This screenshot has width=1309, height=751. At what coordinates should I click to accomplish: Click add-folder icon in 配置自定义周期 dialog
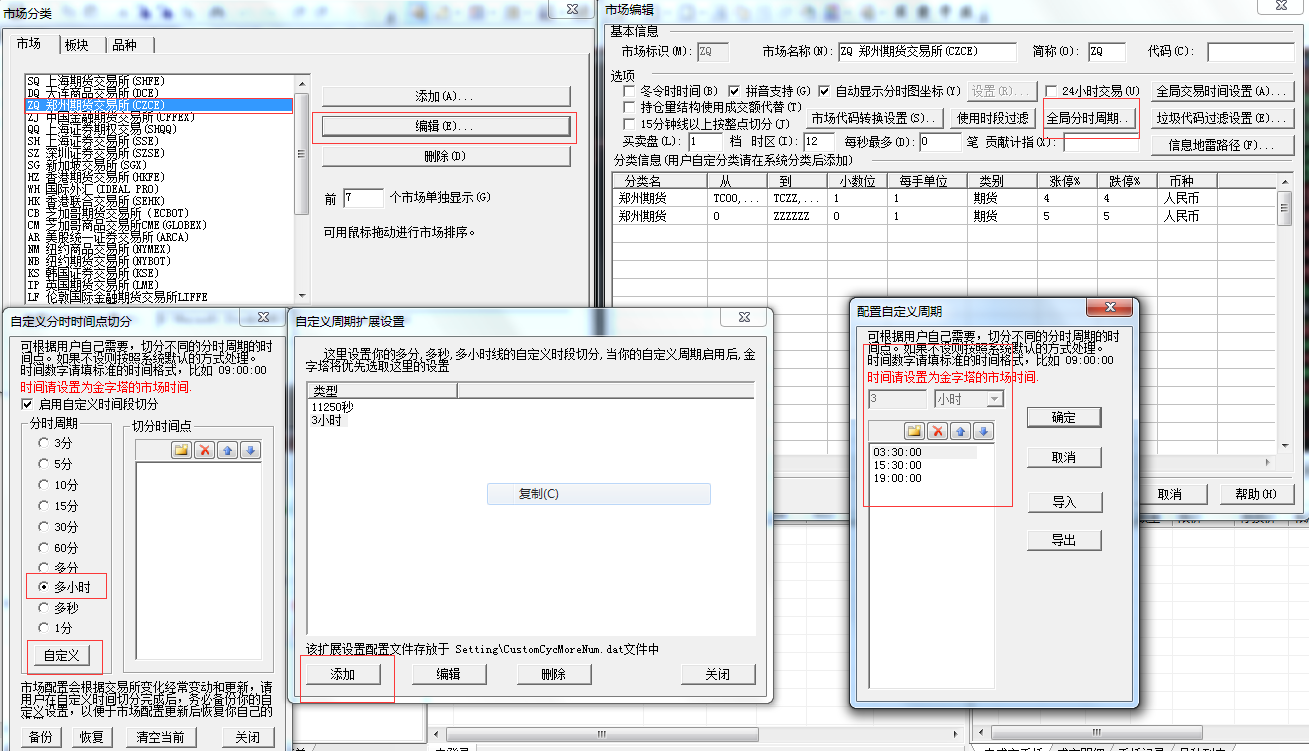914,431
